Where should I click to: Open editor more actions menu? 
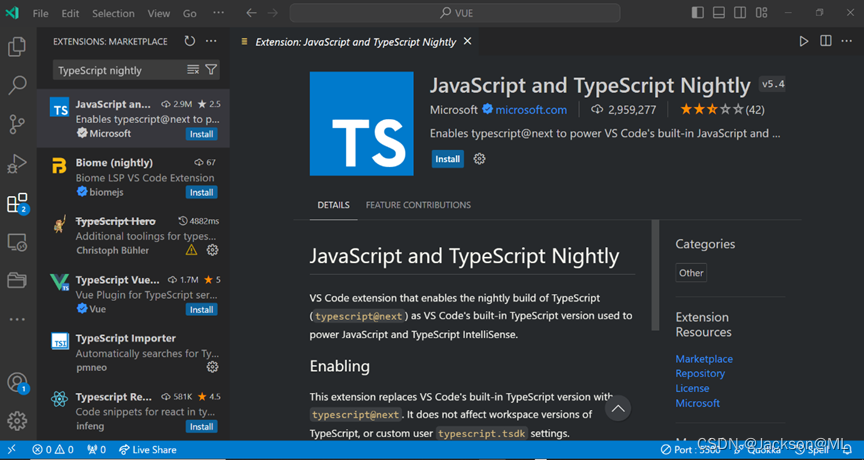pos(847,41)
